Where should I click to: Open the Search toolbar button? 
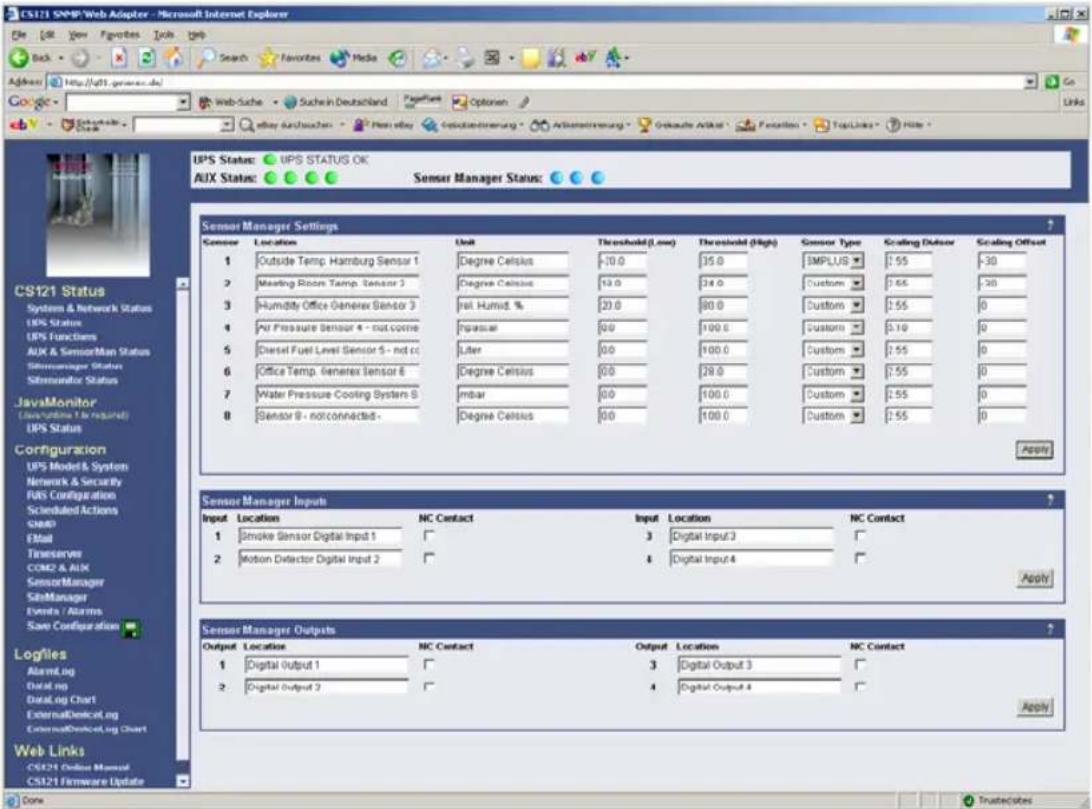(x=222, y=58)
